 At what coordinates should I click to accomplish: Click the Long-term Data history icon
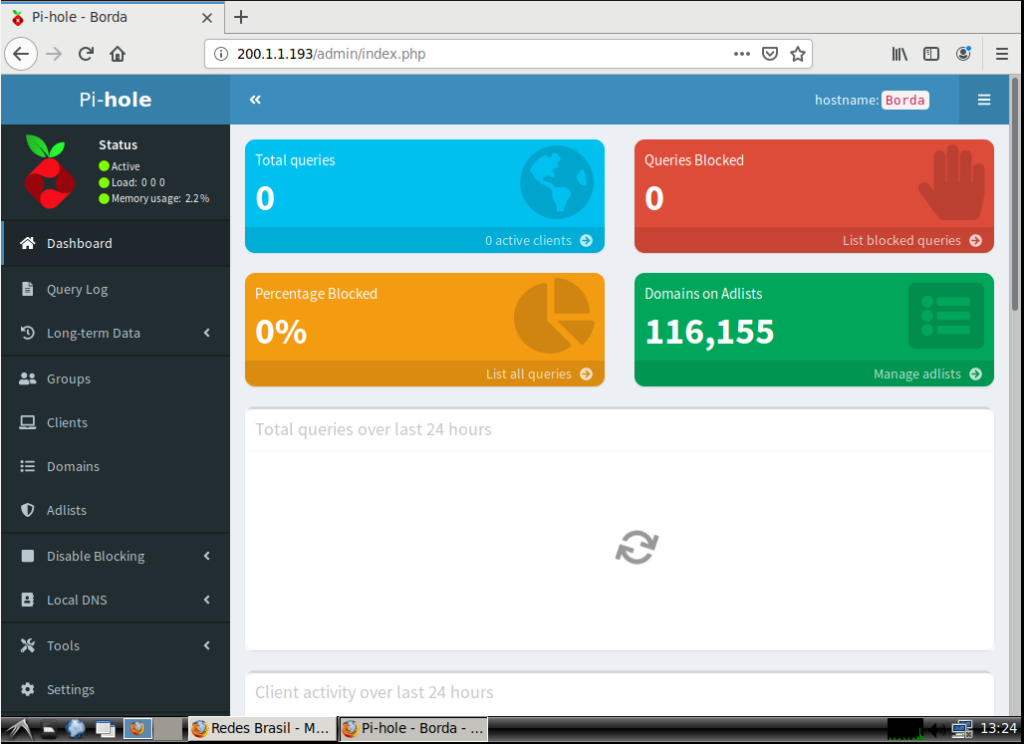tap(27, 332)
